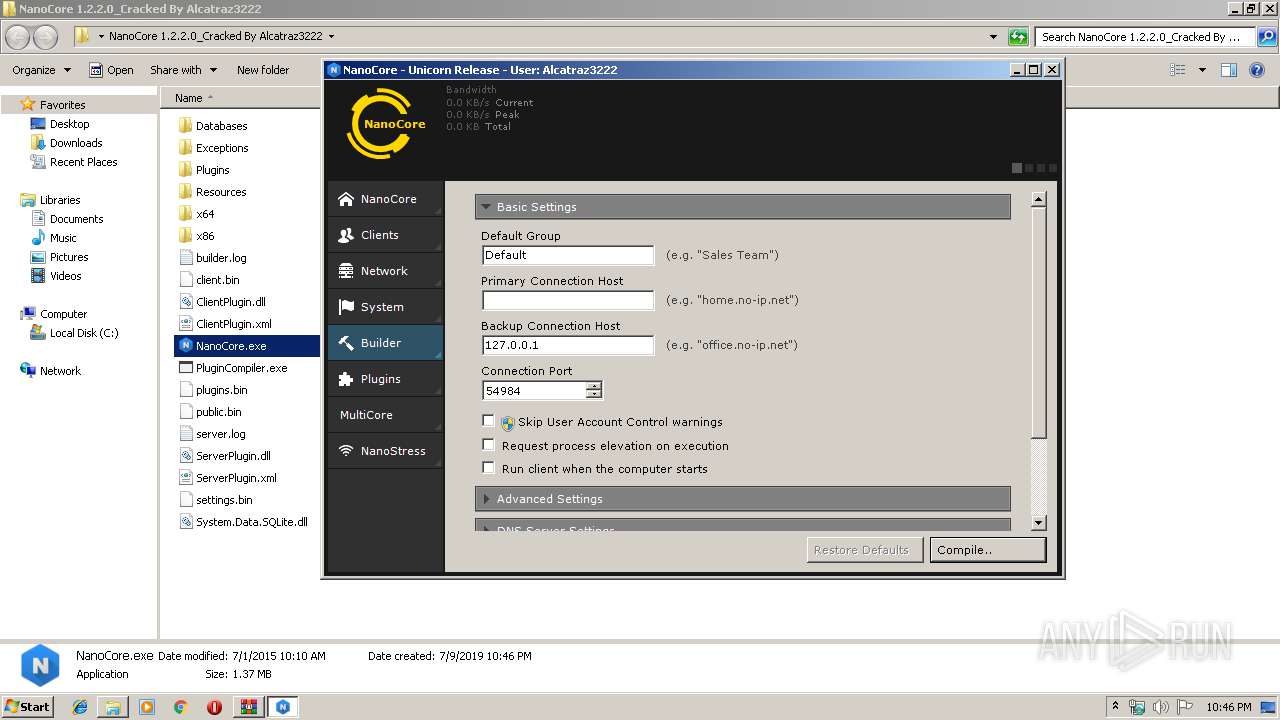Viewport: 1280px width, 720px height.
Task: Open the Organize dropdown menu
Action: tap(41, 70)
